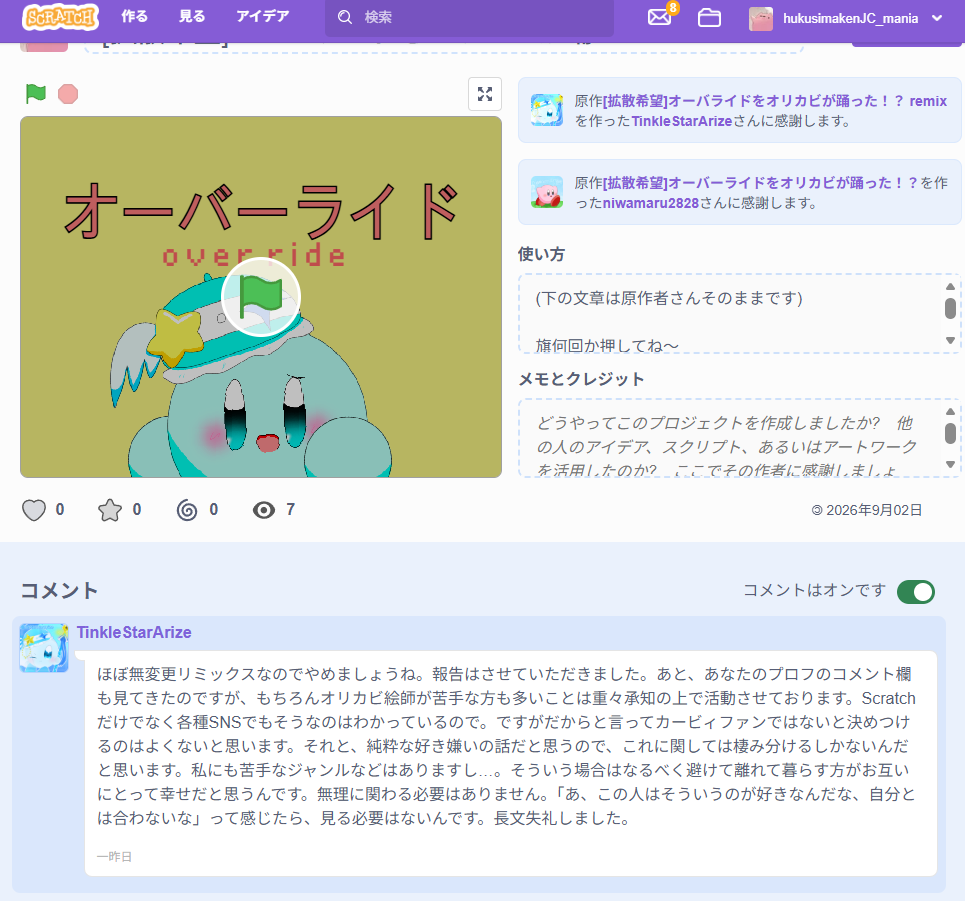The image size is (965, 901).
Task: Click TinkleStarArize avatar beside the comment
Action: point(44,648)
